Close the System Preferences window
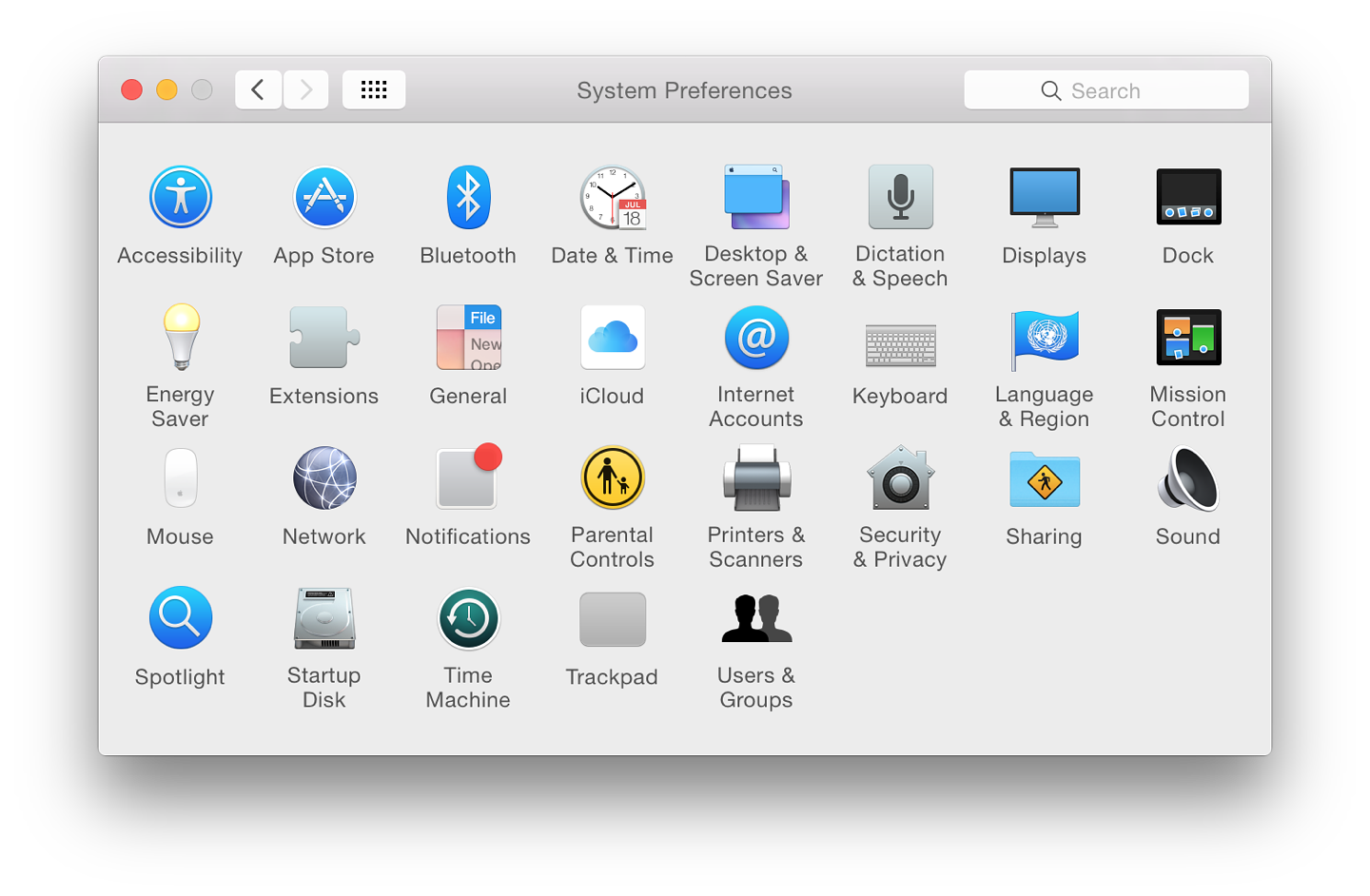1370x896 pixels. [132, 90]
